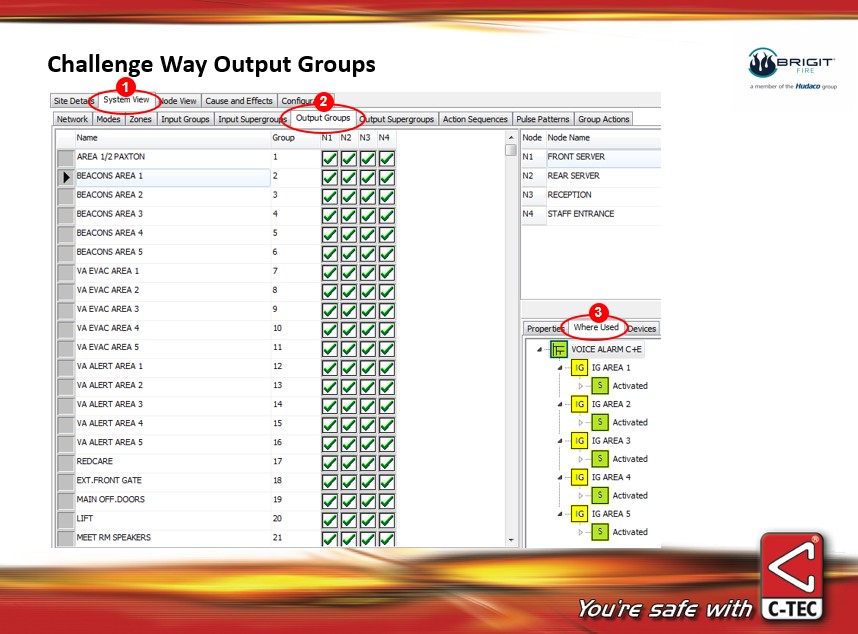Click the output groups list scroll-down arrow
Viewport: 858px width, 634px height.
tap(511, 540)
